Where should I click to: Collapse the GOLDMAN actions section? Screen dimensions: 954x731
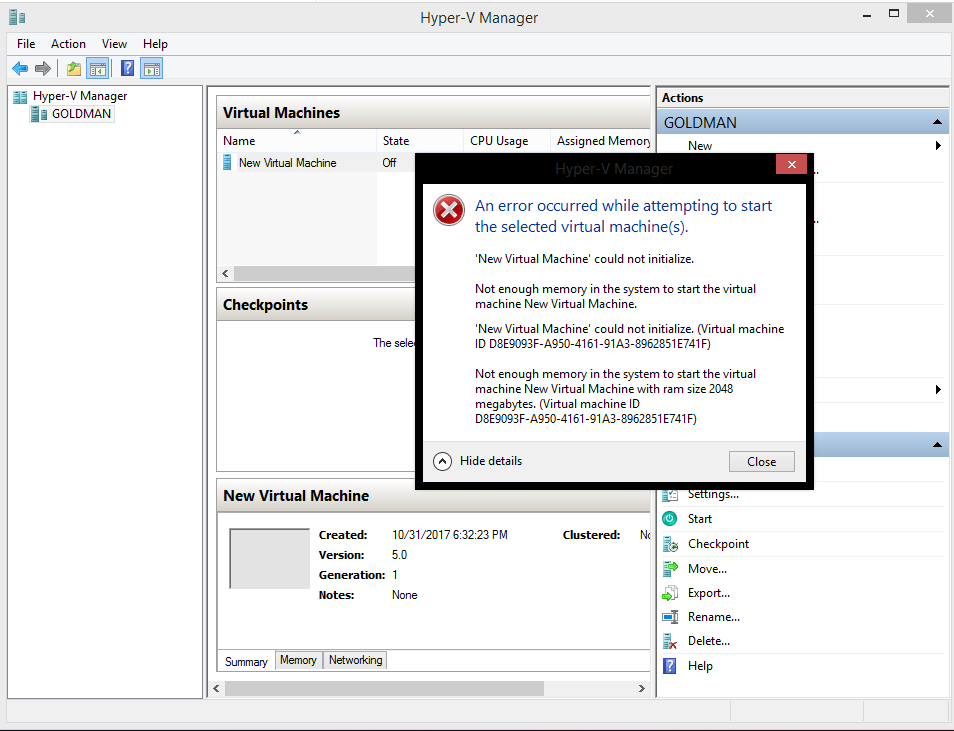click(937, 122)
